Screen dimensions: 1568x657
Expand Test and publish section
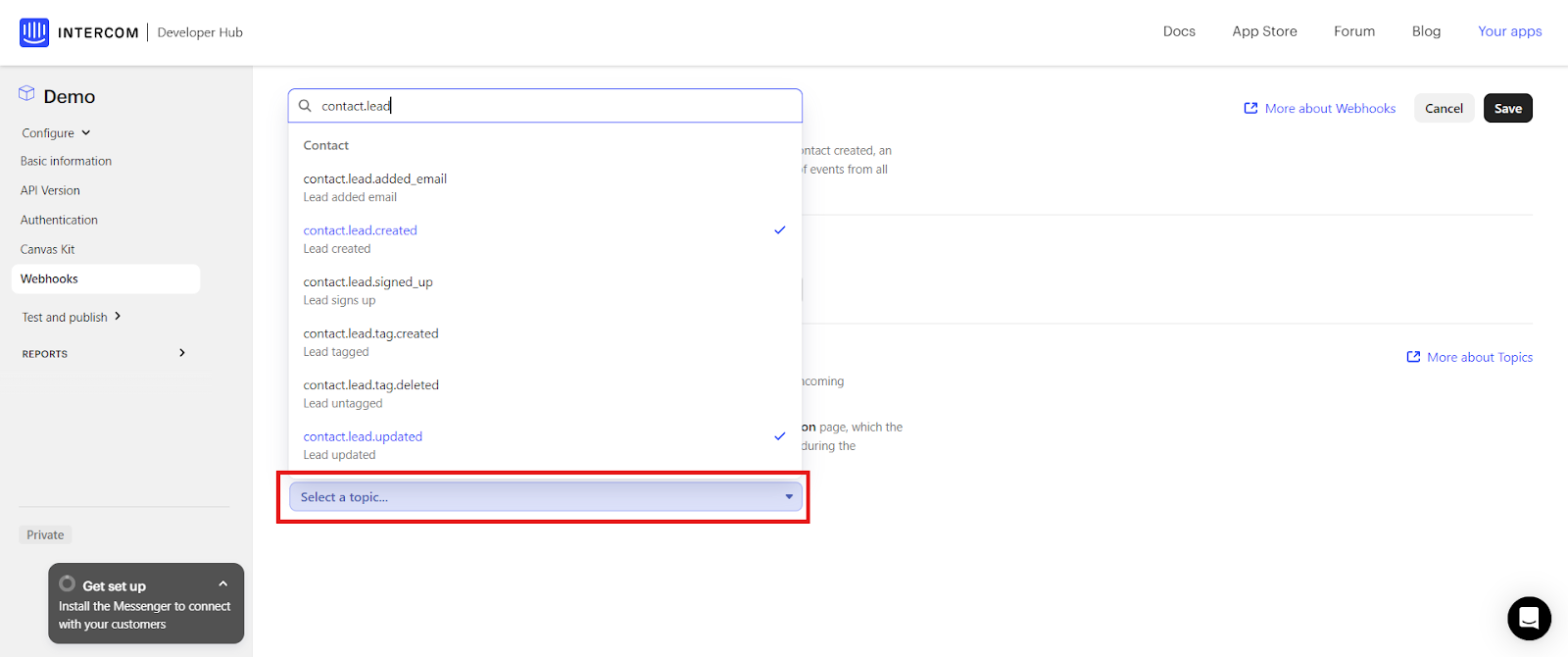(x=72, y=317)
